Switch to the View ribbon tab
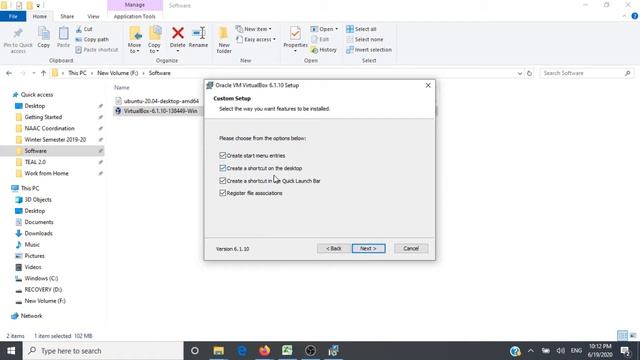The image size is (640, 360). (93, 16)
